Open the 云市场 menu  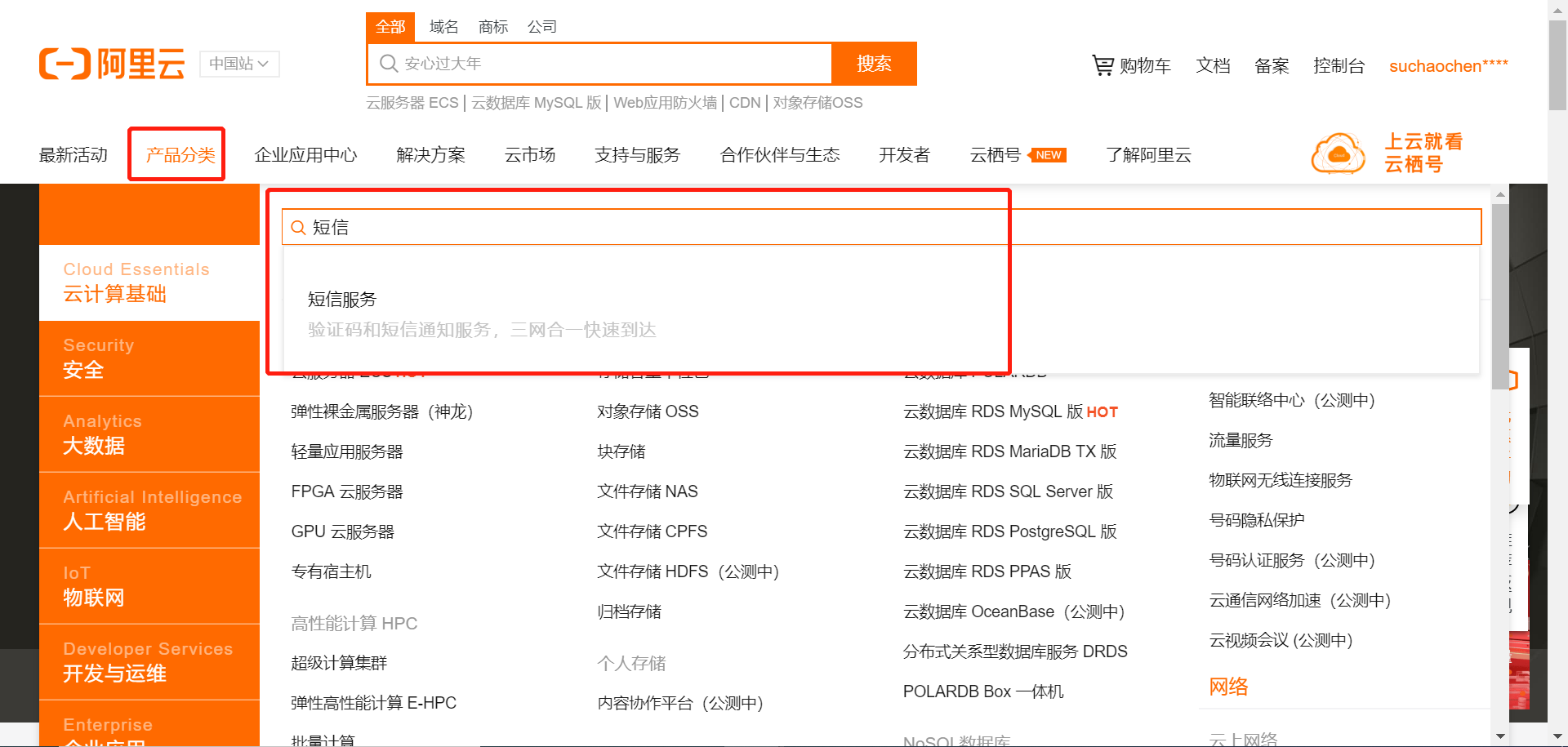[x=529, y=154]
